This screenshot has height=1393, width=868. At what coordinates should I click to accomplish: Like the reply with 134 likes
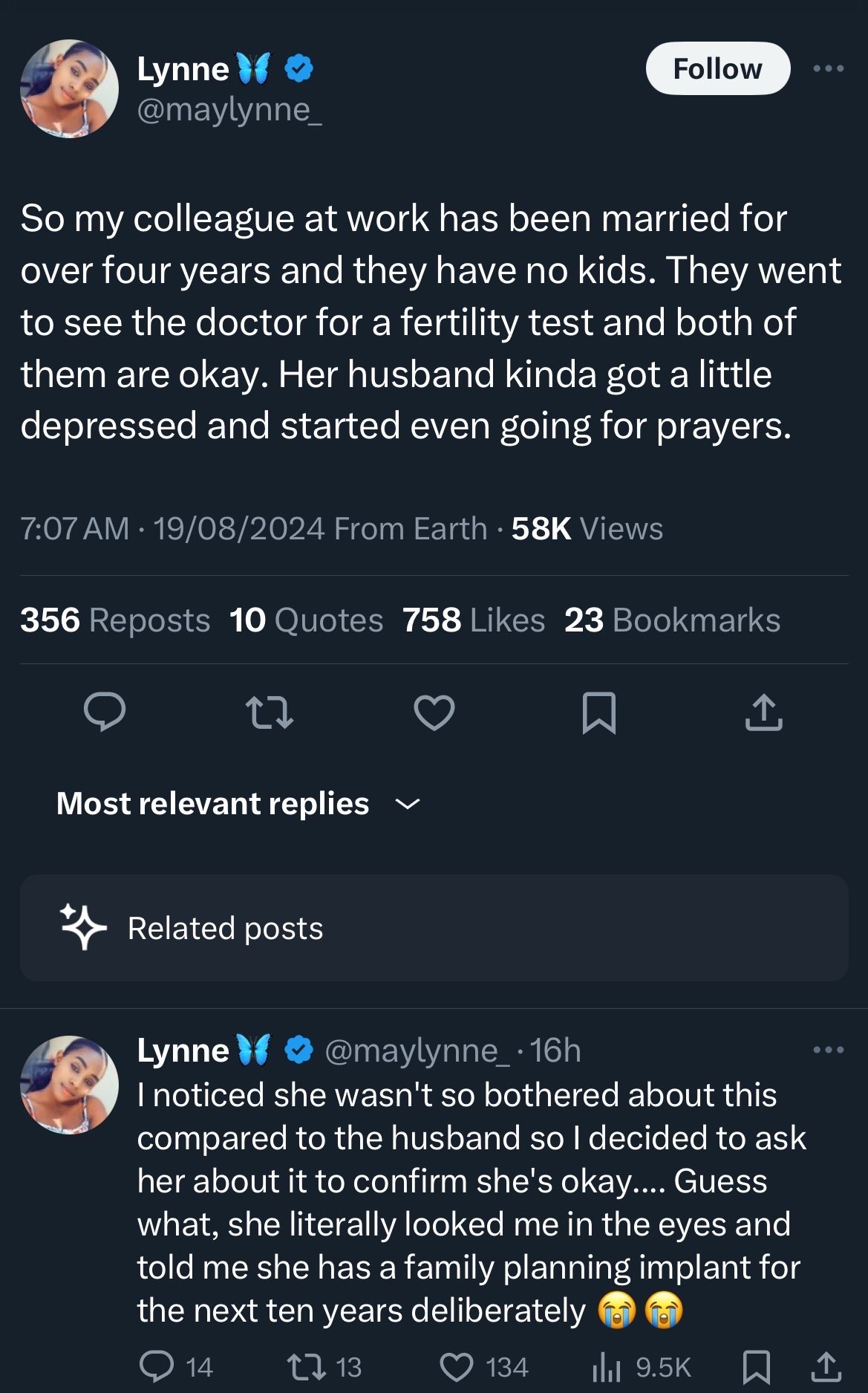point(484,1367)
